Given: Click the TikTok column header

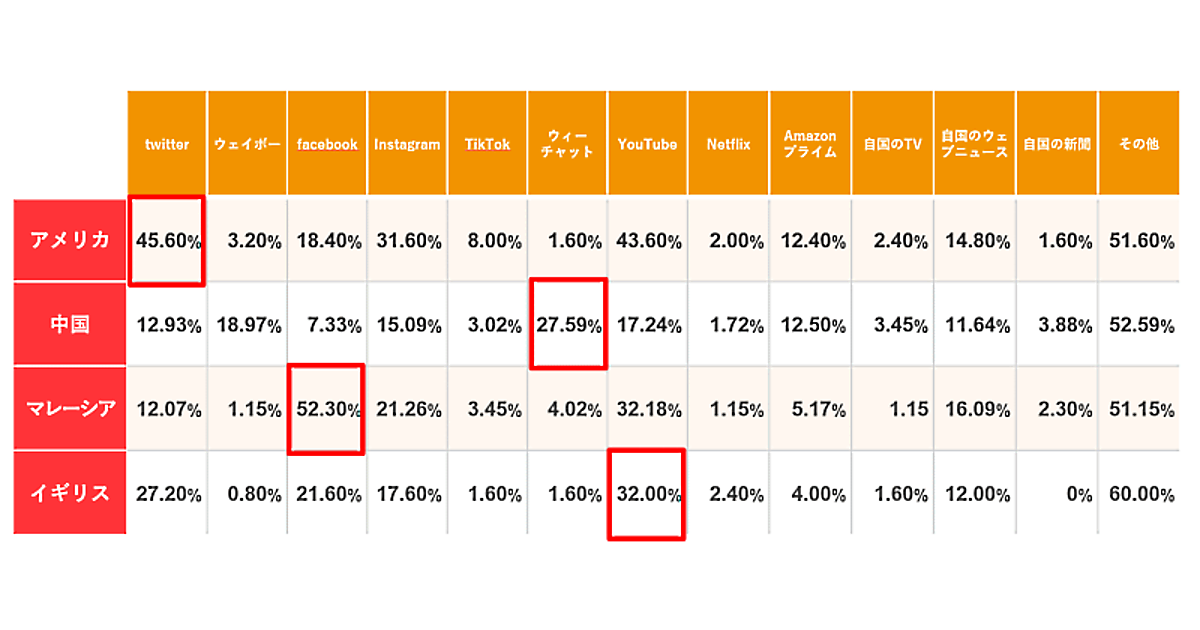Looking at the screenshot, I should tap(487, 144).
